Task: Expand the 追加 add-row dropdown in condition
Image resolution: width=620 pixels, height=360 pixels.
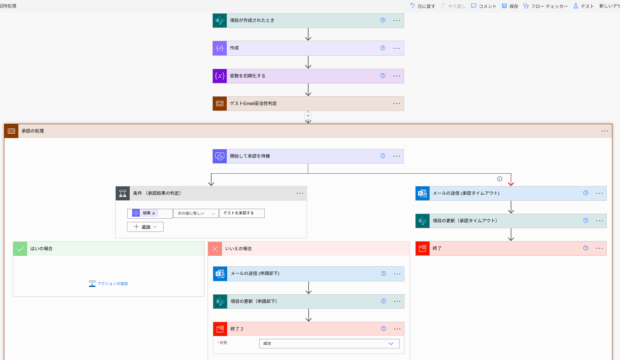Action: pos(145,227)
